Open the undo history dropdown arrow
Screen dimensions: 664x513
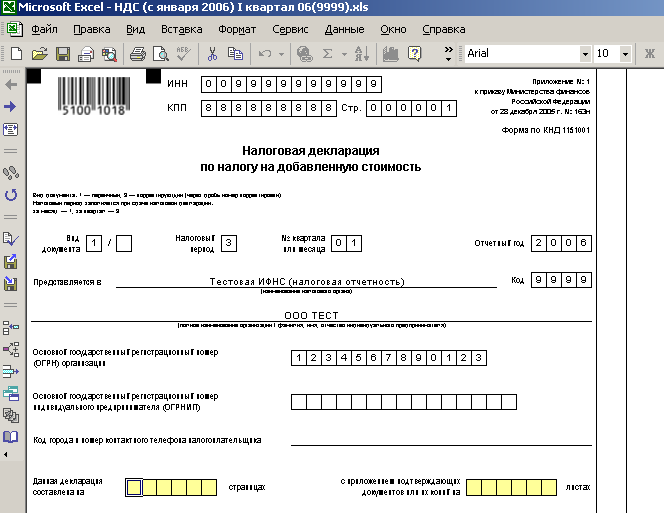point(281,54)
